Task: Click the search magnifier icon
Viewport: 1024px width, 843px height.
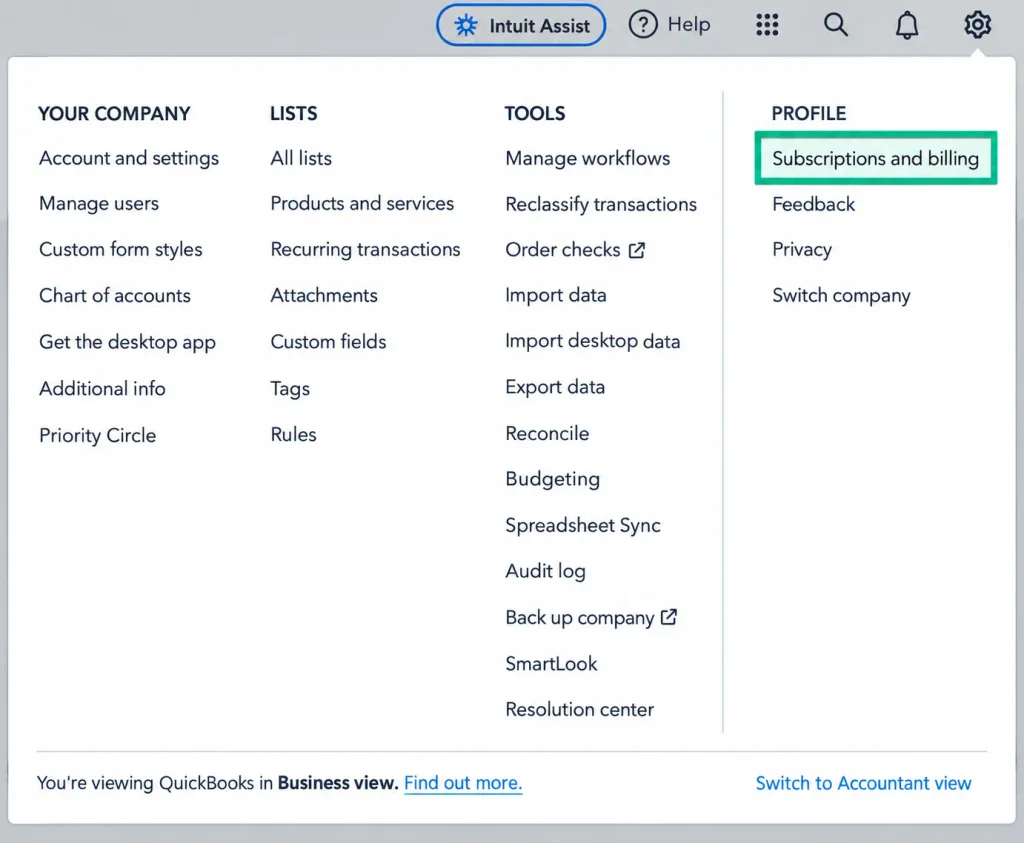Action: (x=835, y=25)
